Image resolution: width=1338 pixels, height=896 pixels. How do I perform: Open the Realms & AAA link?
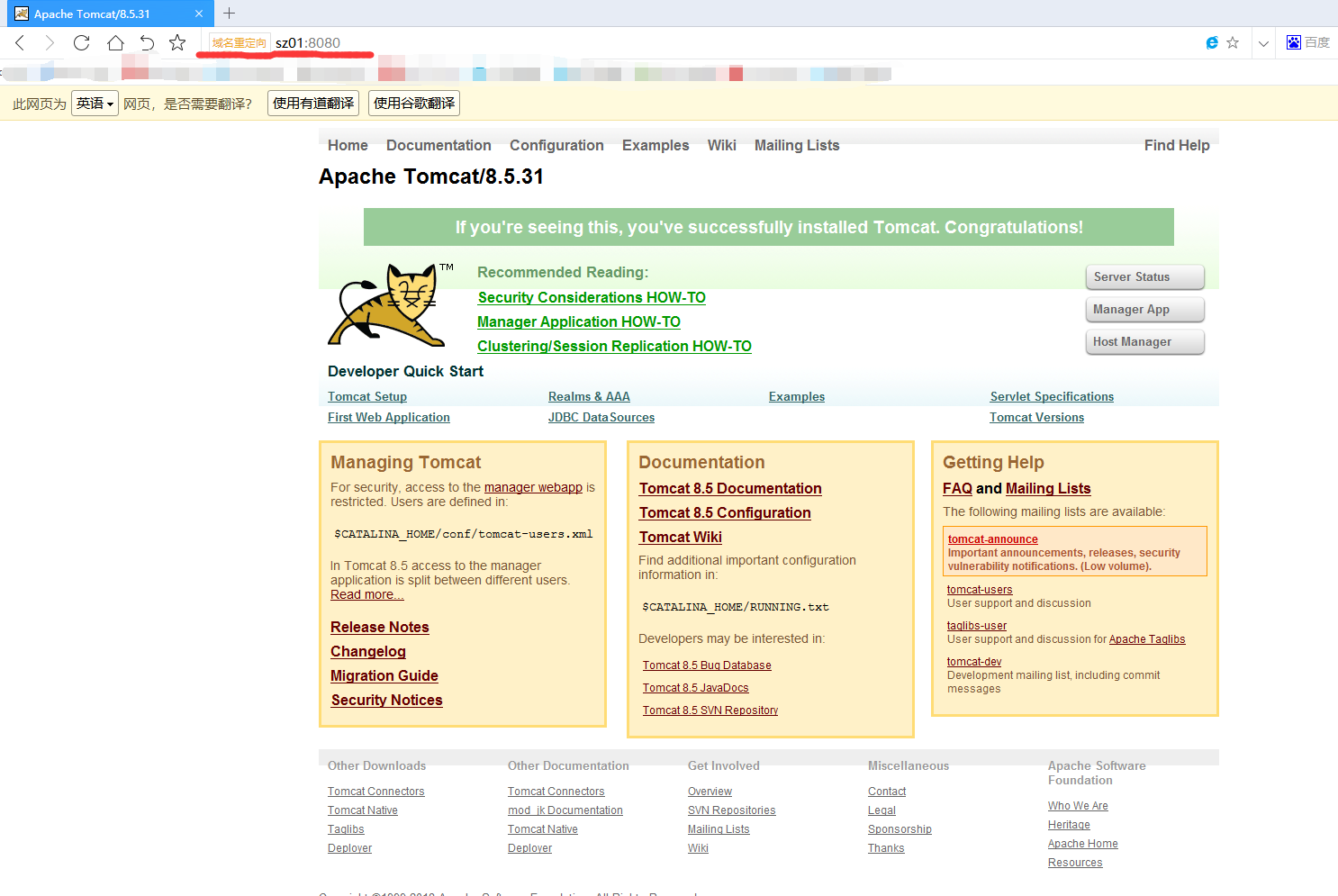[x=589, y=396]
